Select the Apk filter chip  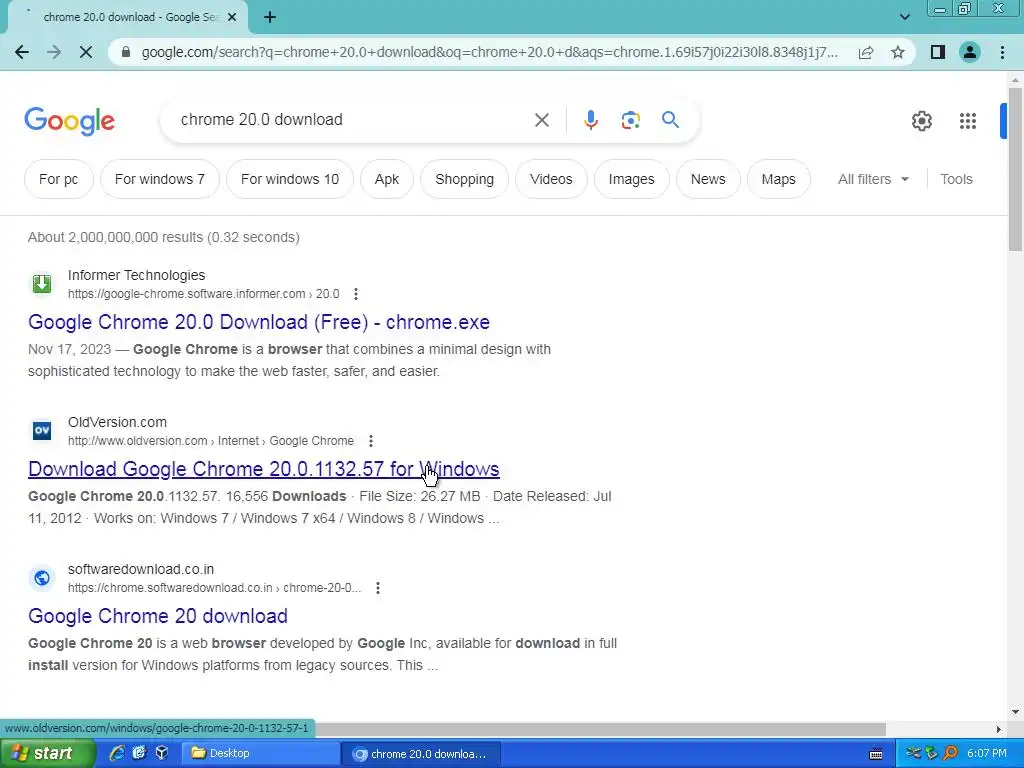[x=387, y=179]
